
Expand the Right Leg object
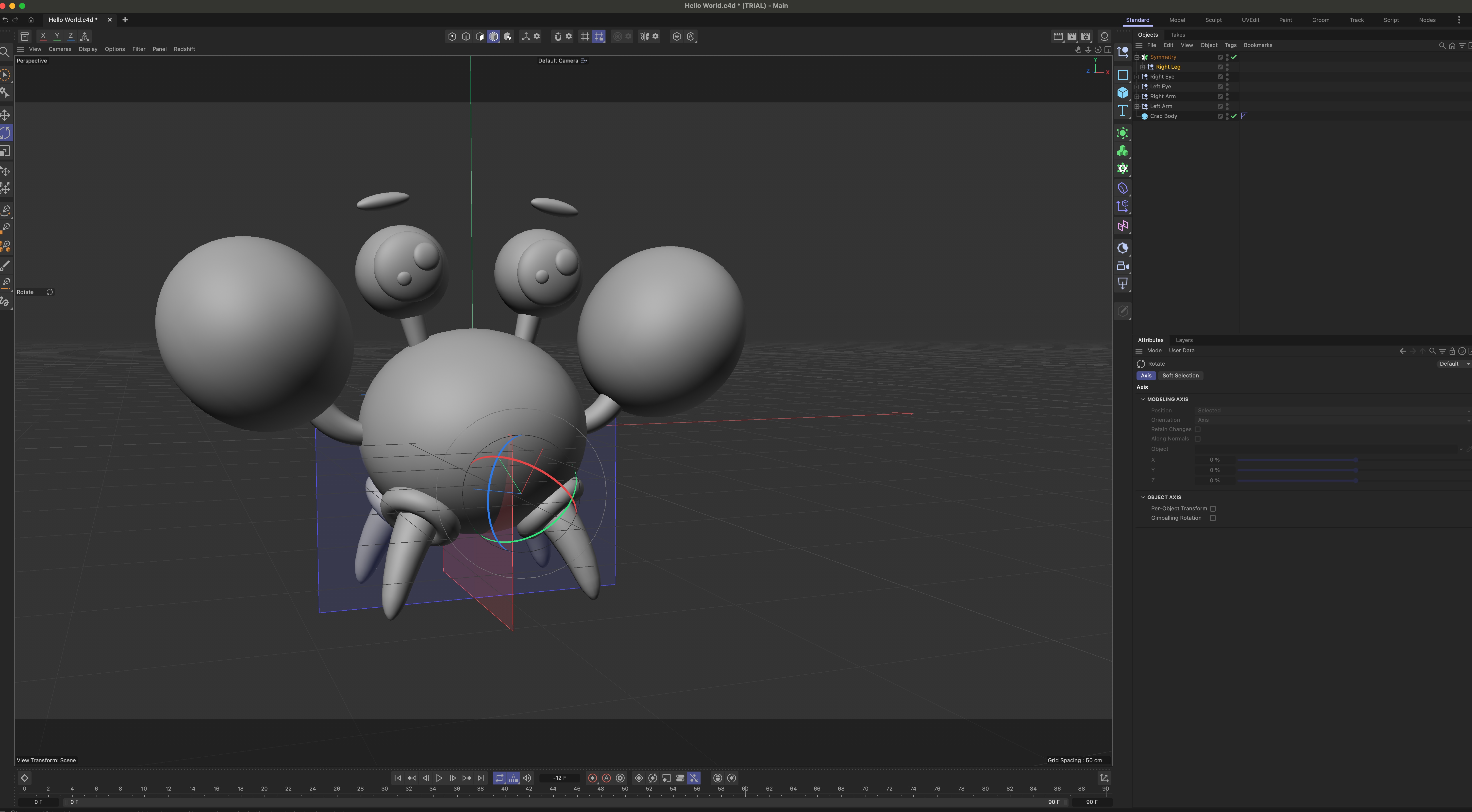click(x=1143, y=67)
